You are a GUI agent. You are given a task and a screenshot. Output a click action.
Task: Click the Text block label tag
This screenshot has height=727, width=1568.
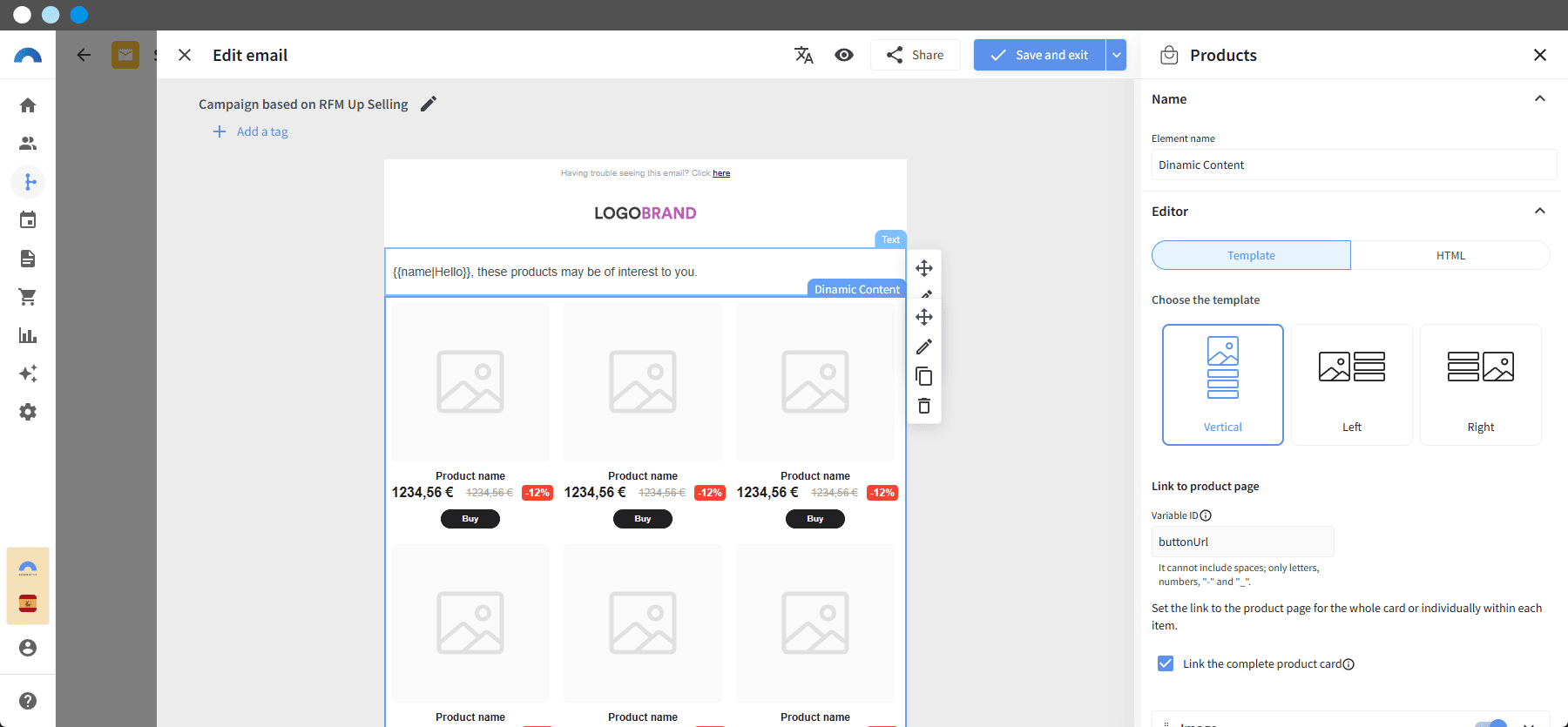pyautogui.click(x=890, y=239)
